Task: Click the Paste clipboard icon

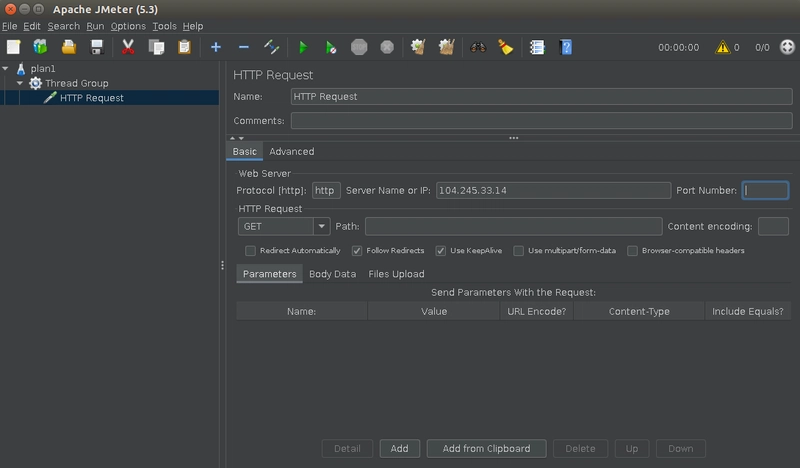Action: [184, 47]
